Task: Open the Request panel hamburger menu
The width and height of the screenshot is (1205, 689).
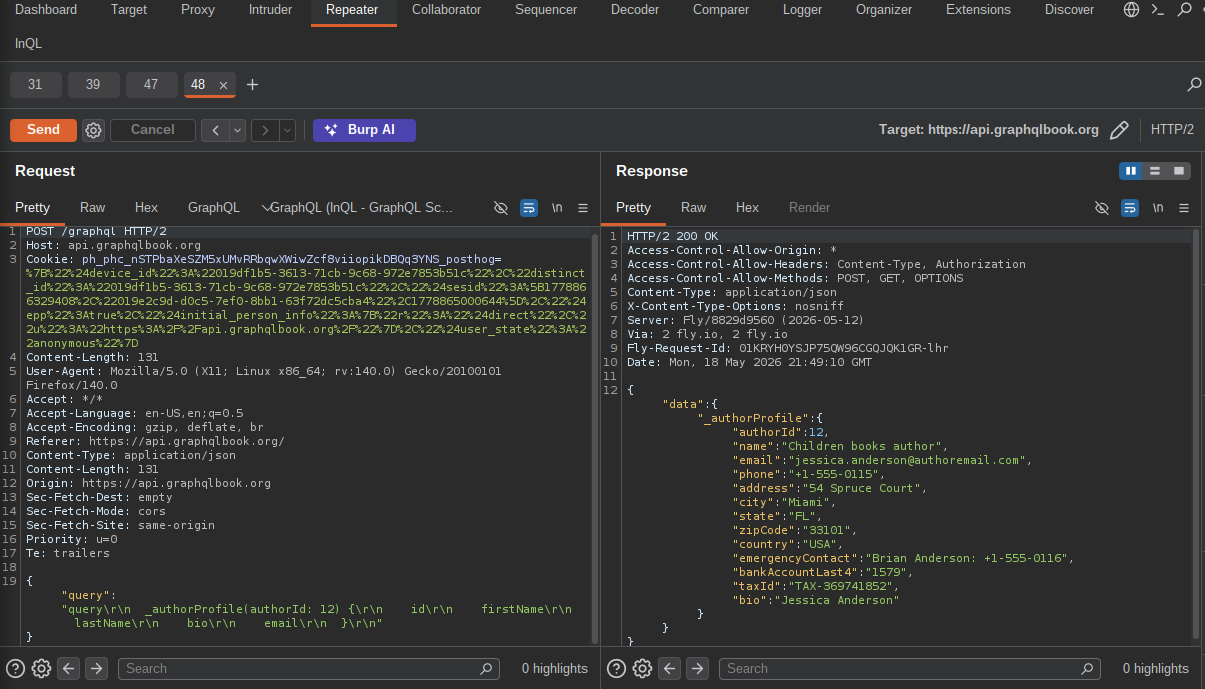Action: click(x=583, y=208)
